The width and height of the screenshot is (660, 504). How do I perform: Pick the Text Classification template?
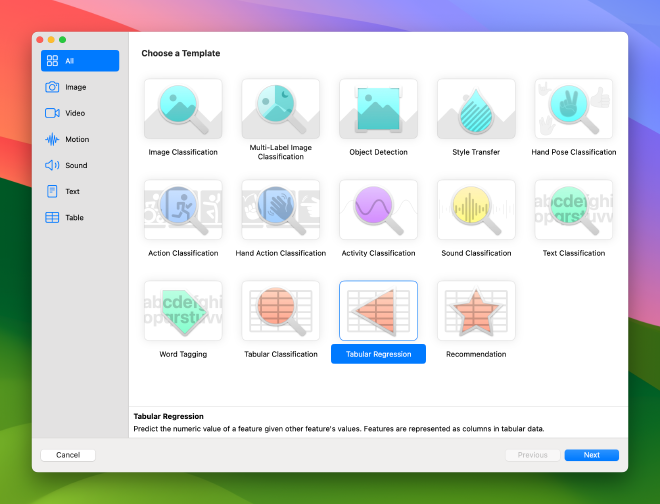coord(573,210)
